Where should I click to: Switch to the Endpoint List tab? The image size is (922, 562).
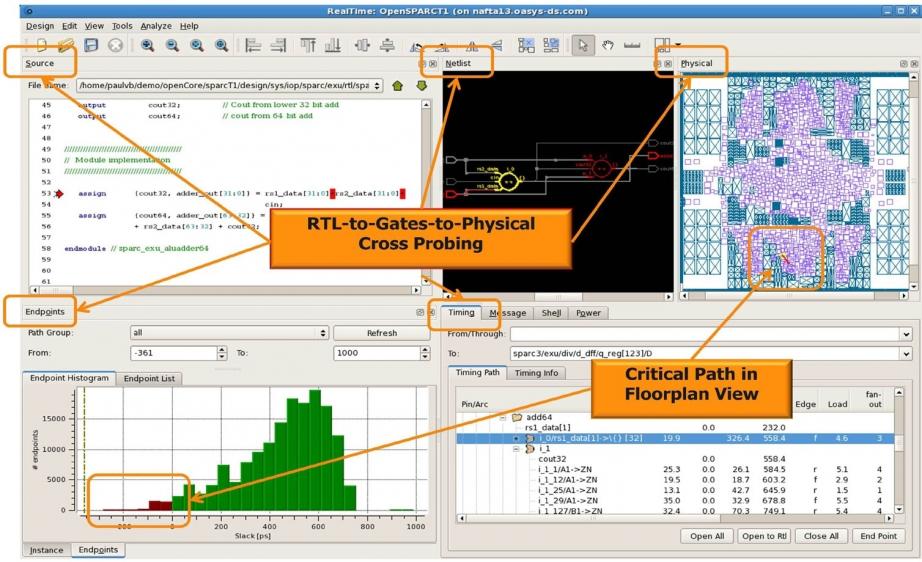tap(149, 379)
